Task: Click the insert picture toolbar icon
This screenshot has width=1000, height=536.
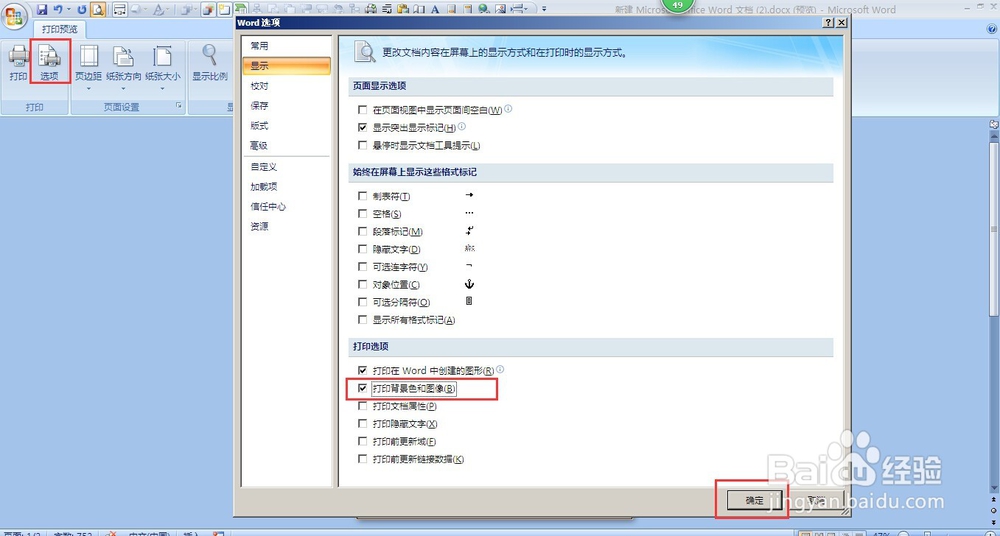Action: [501, 10]
